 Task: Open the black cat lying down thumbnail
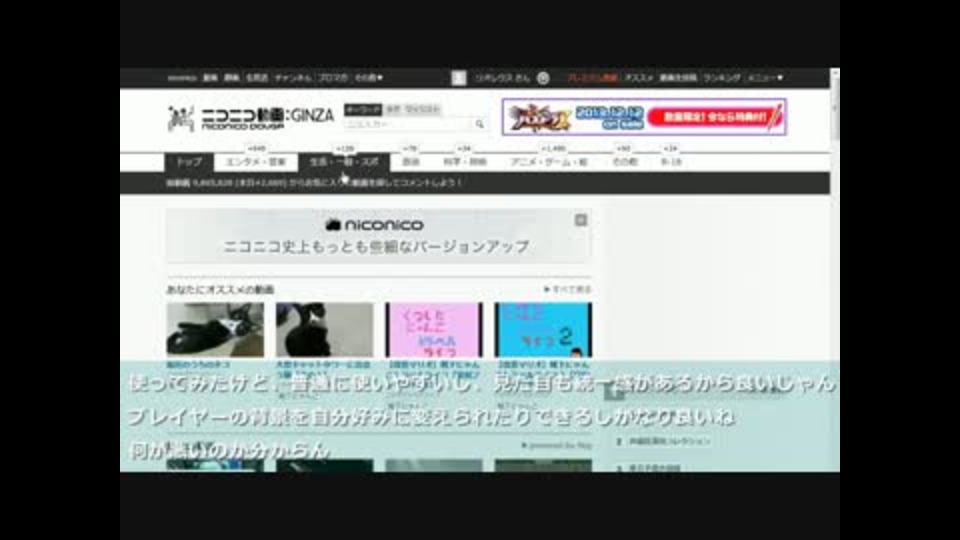pos(216,330)
